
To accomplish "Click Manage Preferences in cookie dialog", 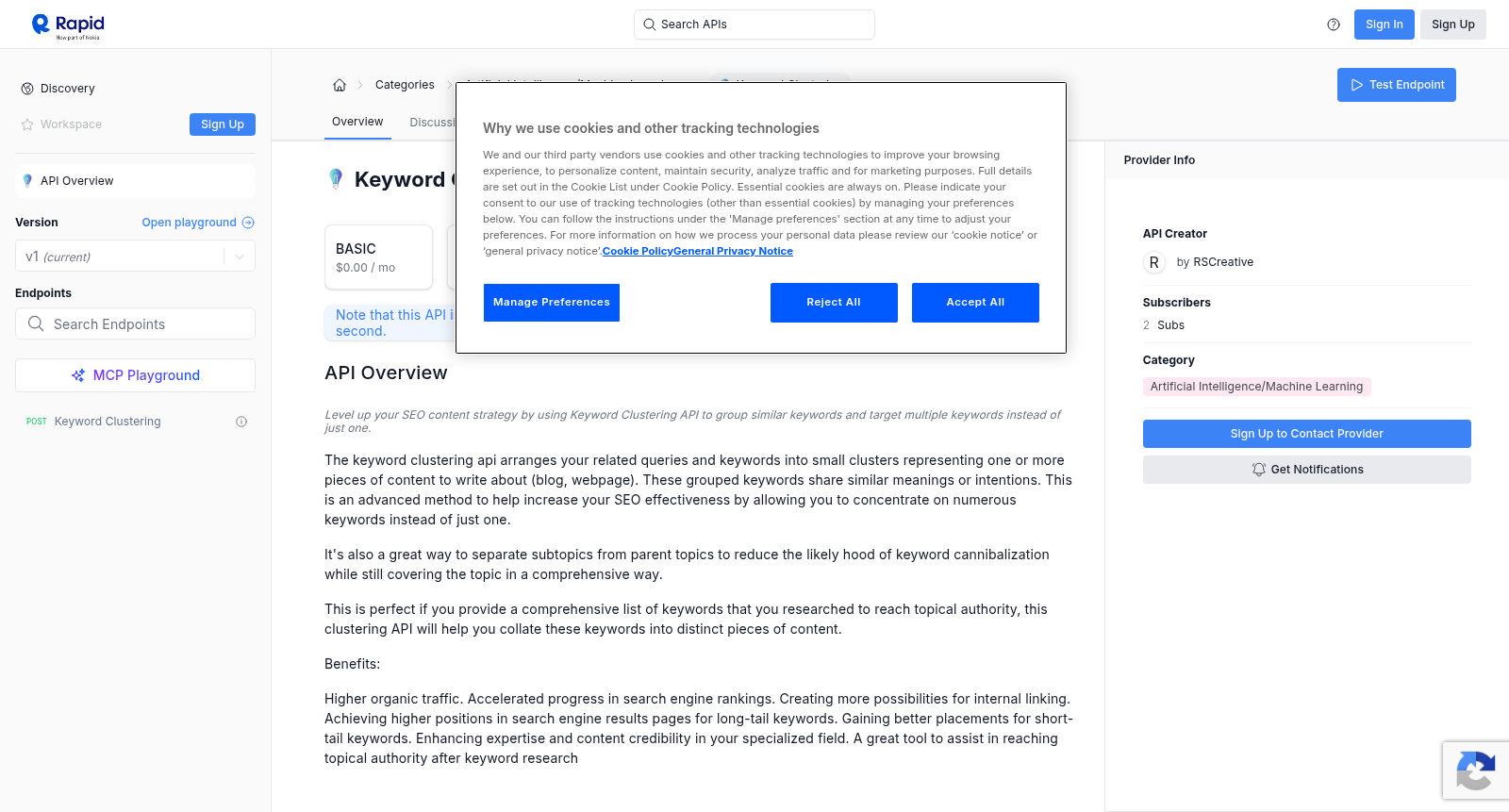I will click(552, 303).
